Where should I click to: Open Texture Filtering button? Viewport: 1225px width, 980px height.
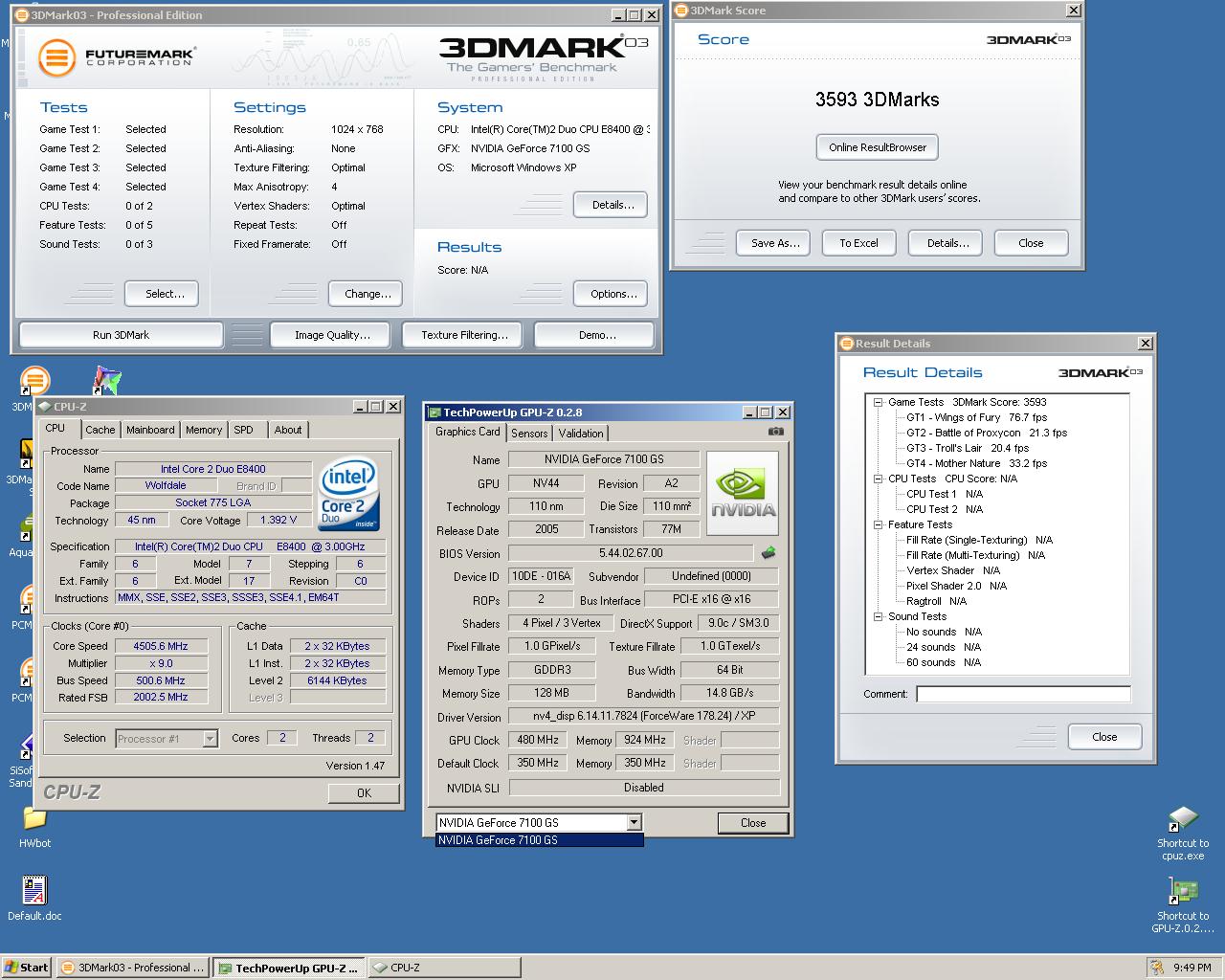pos(464,335)
